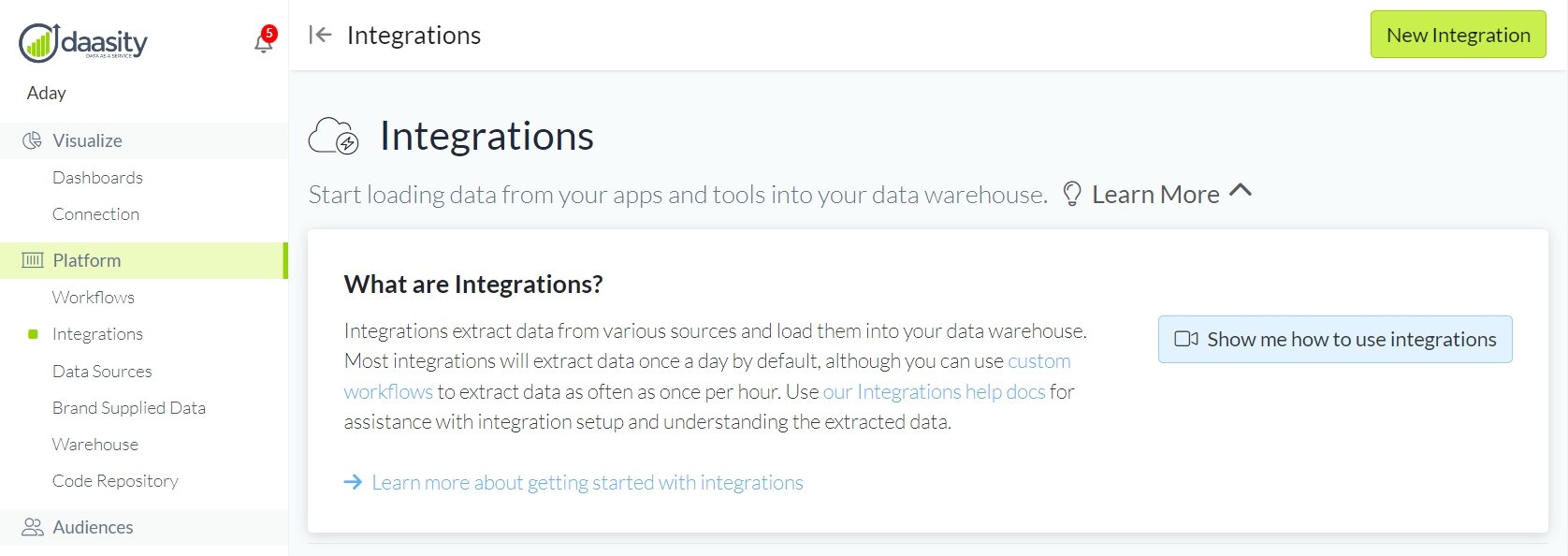Click the Learn More lightbulb icon
1568x556 pixels.
click(x=1072, y=194)
